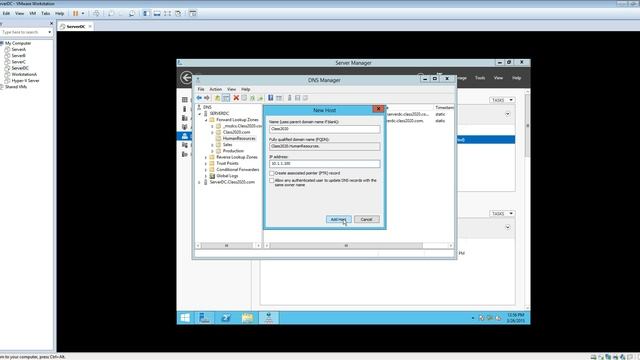Open the lower TASKS dropdown in Server Manager
The width and height of the screenshot is (640, 360).
point(502,213)
